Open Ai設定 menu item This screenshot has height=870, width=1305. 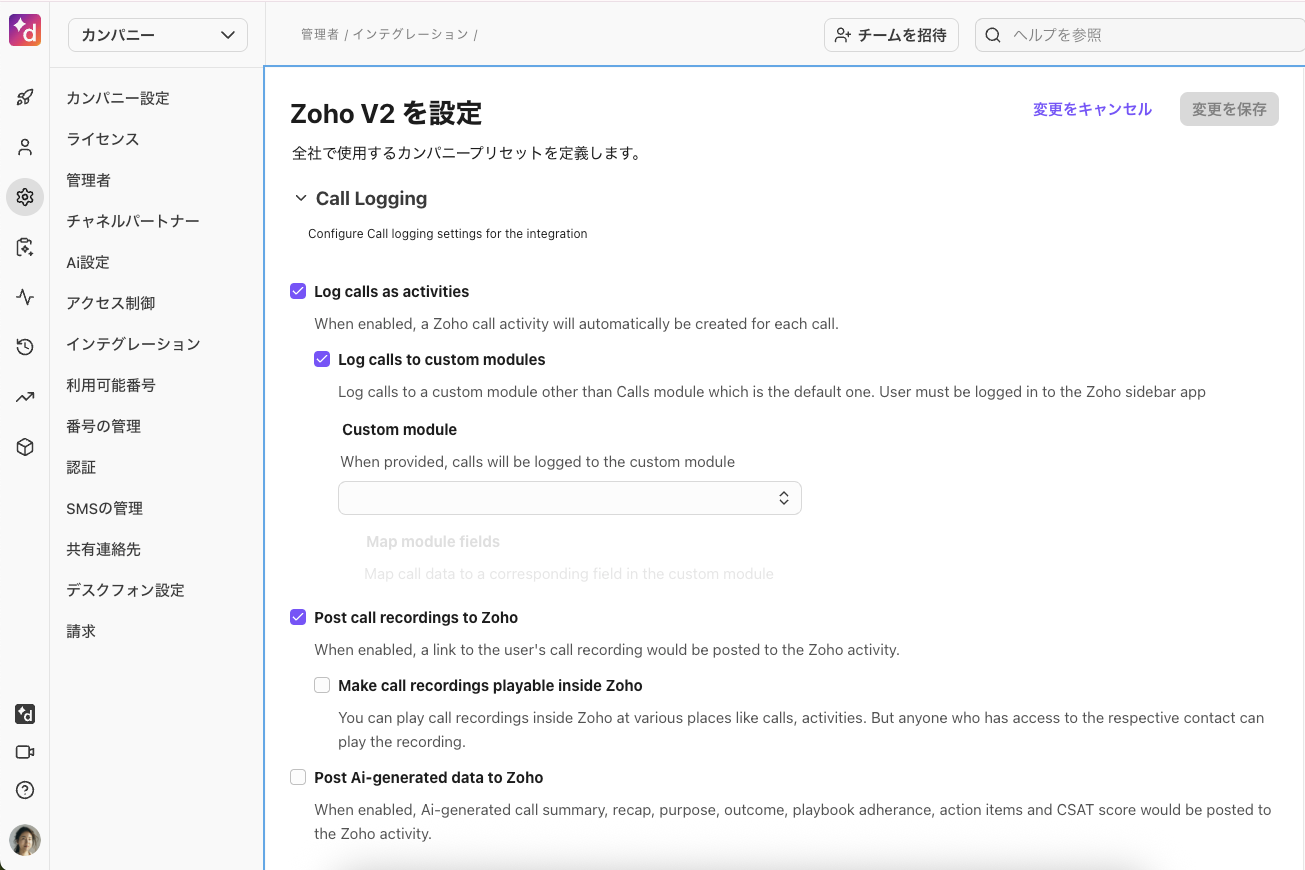[88, 262]
